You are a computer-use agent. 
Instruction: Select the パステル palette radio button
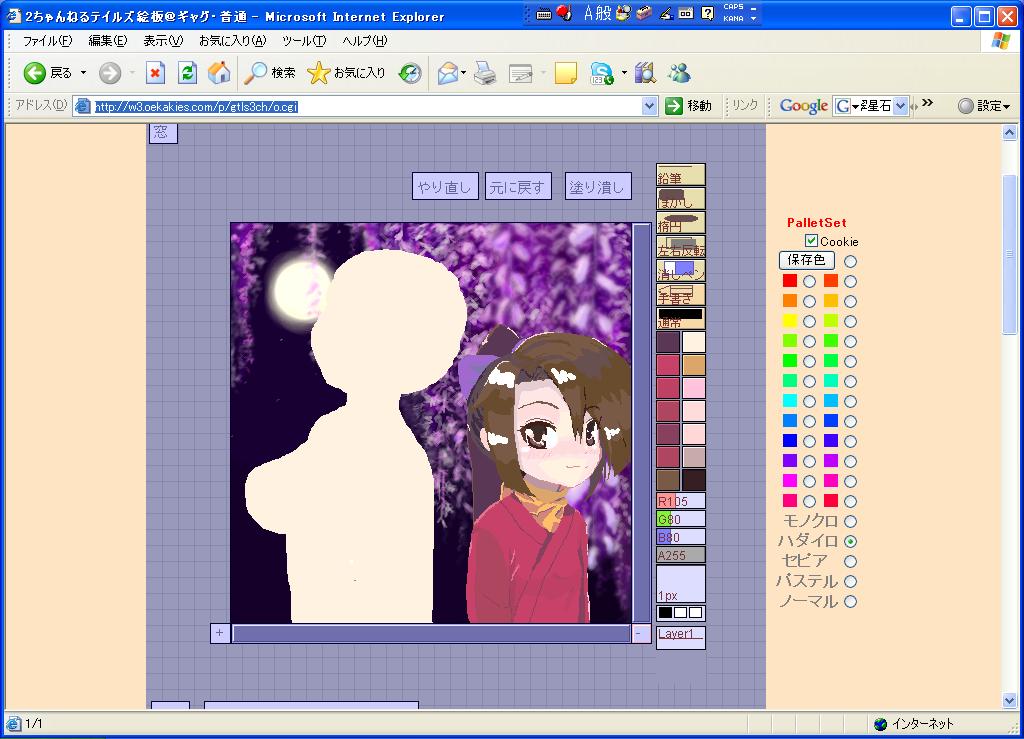coord(850,581)
